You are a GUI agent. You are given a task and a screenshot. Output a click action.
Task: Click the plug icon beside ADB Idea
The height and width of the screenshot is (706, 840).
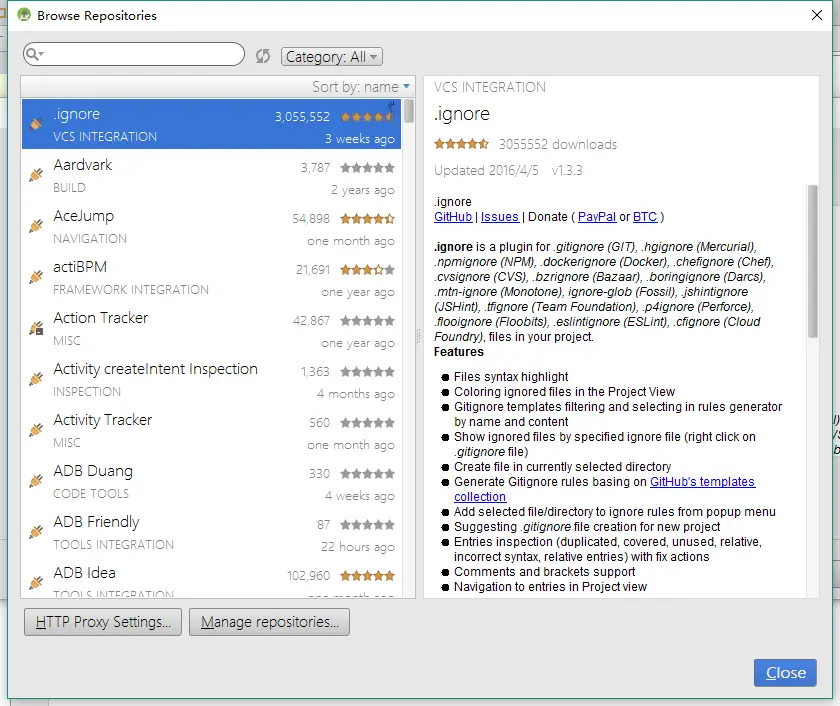pyautogui.click(x=36, y=582)
